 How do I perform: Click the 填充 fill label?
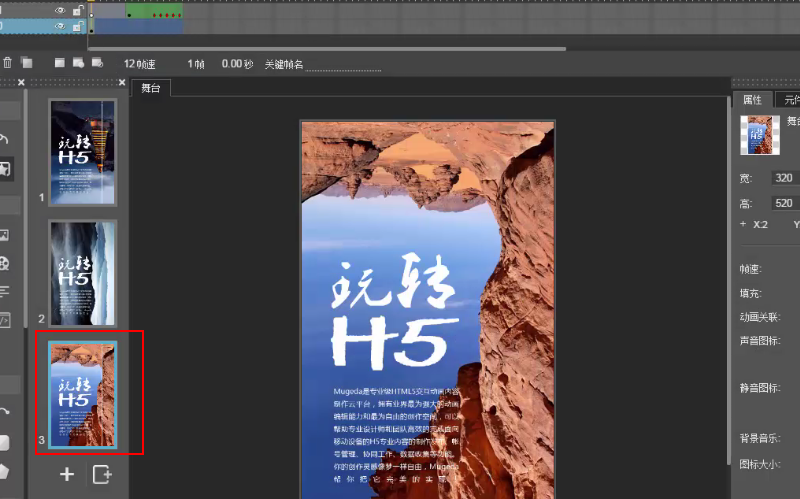point(750,293)
